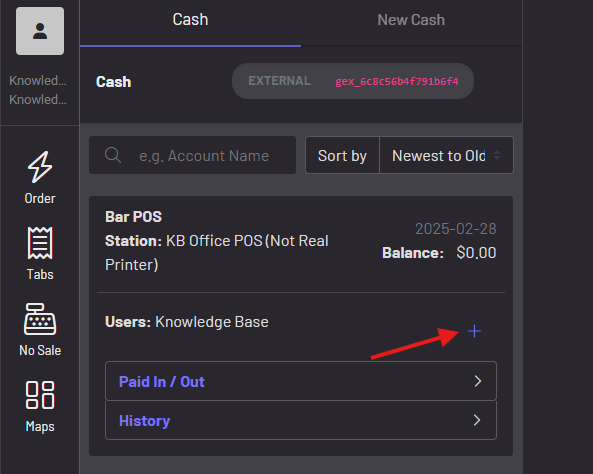Switch to the Cash tab
Viewport: 593px width, 474px height.
pyautogui.click(x=190, y=20)
